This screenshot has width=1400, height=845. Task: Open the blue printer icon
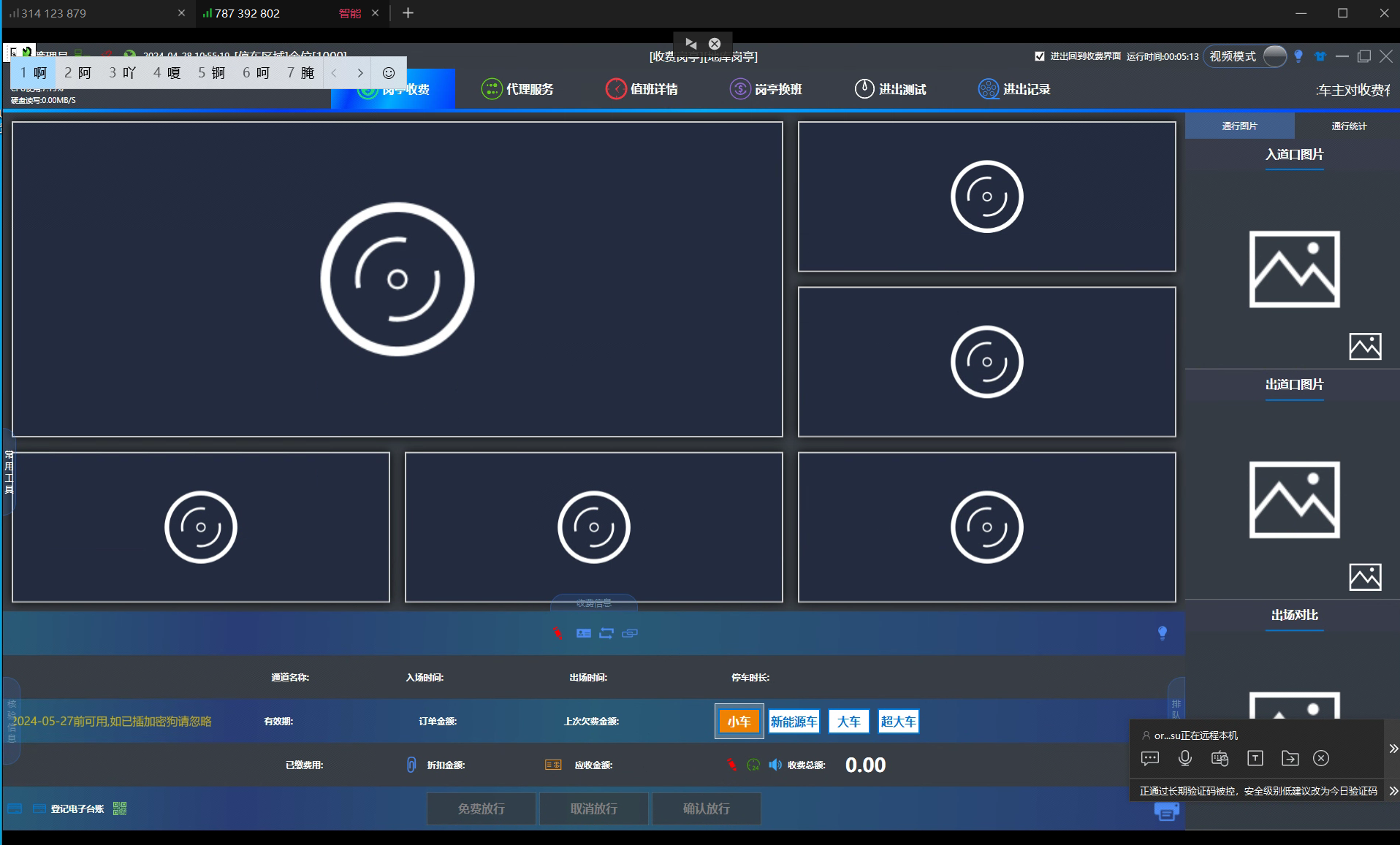coord(1167,811)
